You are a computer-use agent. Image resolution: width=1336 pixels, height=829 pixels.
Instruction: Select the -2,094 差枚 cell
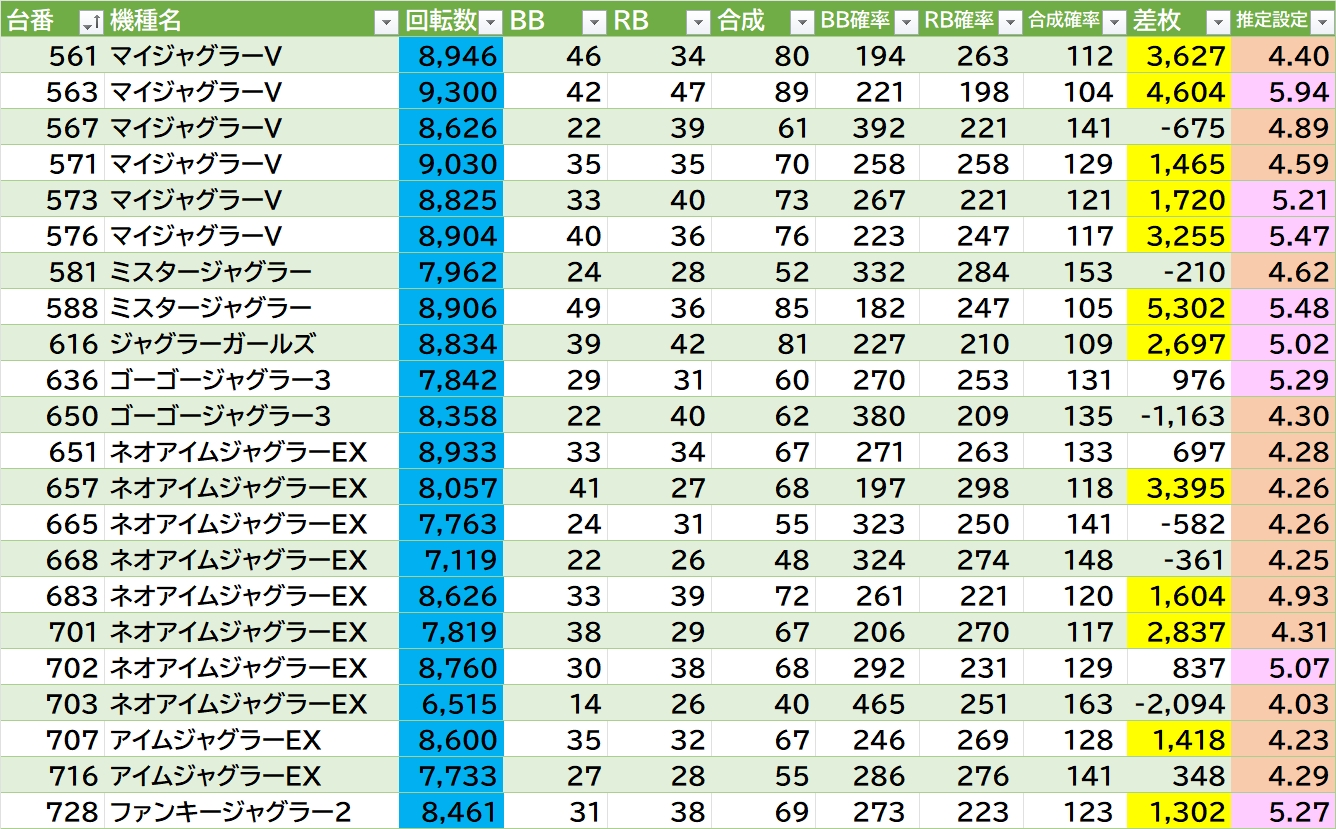pyautogui.click(x=1180, y=704)
